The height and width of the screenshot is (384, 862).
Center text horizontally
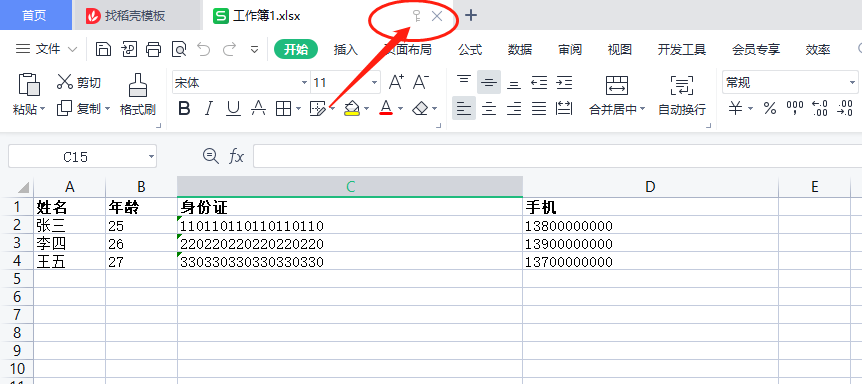coord(489,108)
